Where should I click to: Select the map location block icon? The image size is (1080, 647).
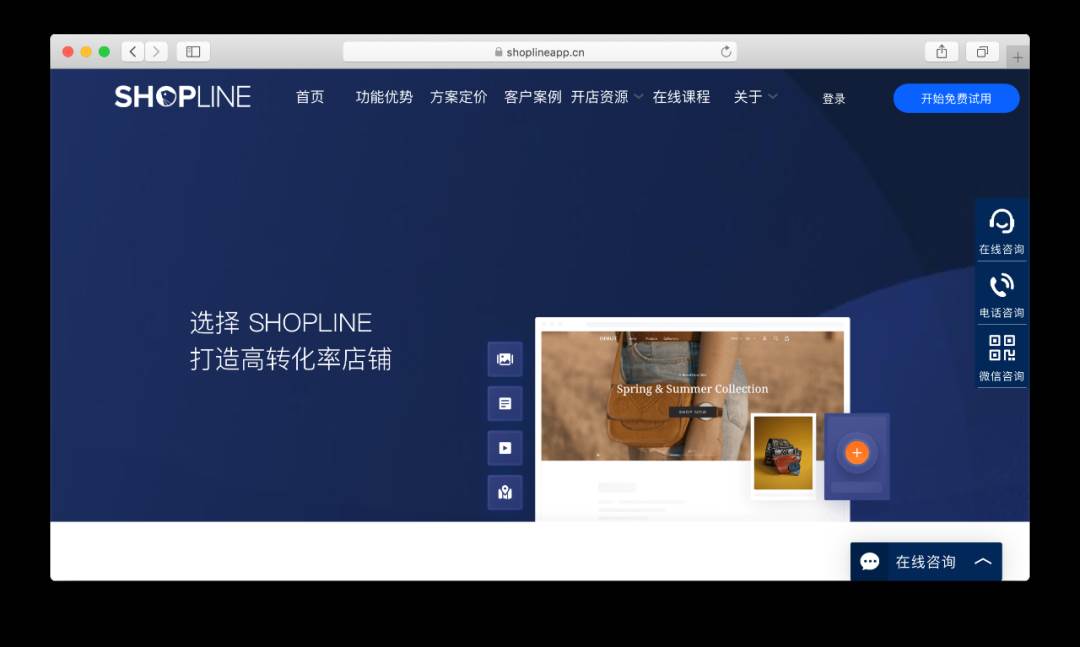click(505, 492)
